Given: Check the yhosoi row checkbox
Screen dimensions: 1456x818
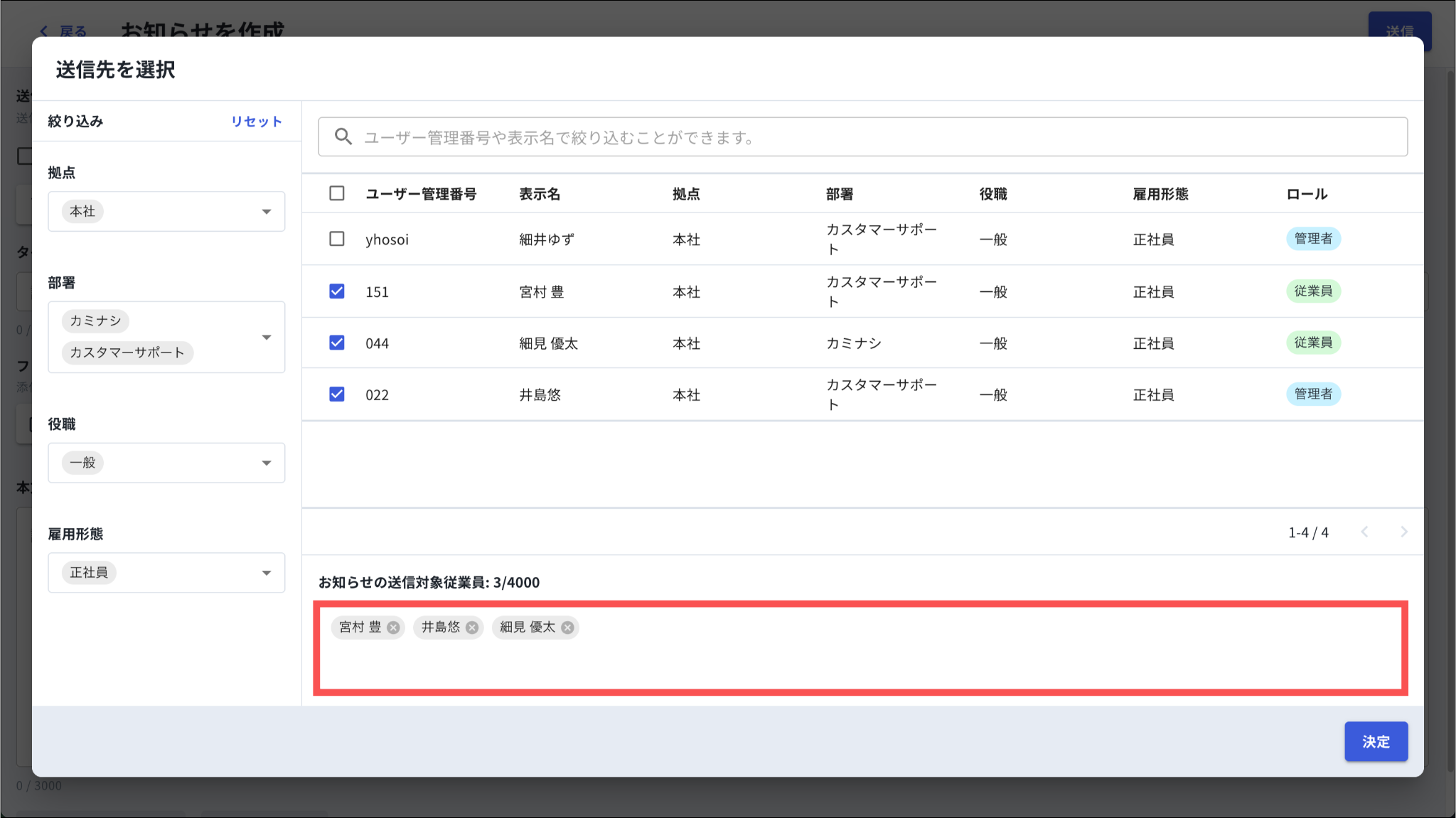Looking at the screenshot, I should pyautogui.click(x=337, y=239).
